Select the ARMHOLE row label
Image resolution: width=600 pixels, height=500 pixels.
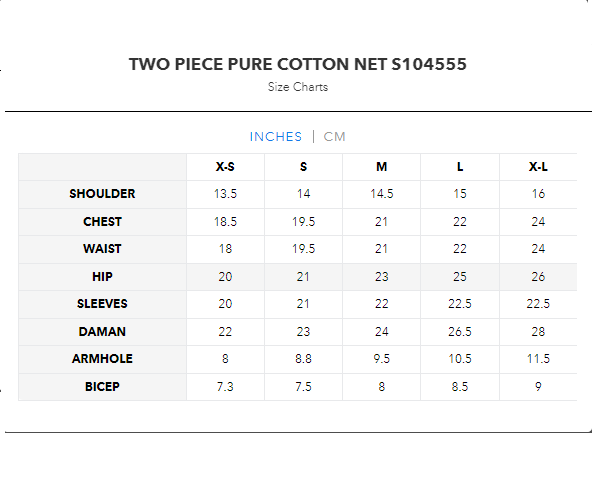102,359
